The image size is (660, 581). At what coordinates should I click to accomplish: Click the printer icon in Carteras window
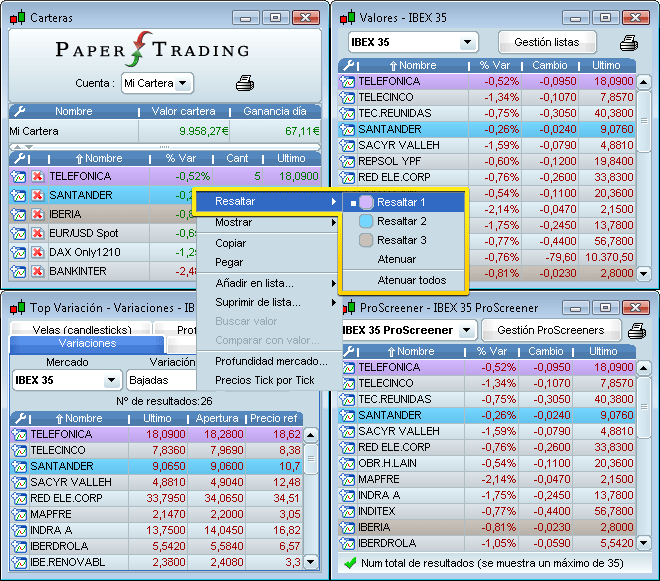(x=245, y=83)
